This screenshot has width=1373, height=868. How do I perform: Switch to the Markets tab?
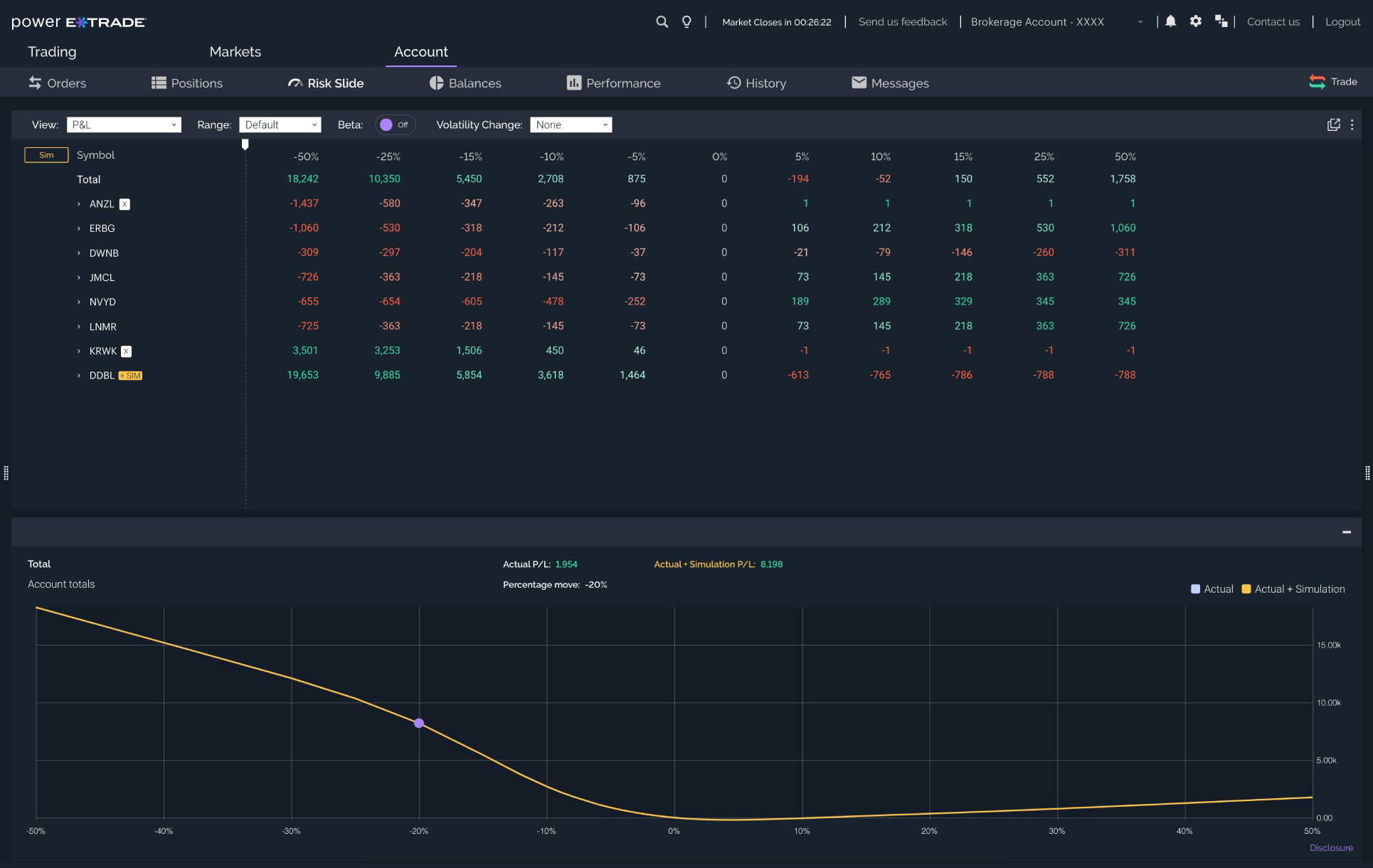pos(235,52)
